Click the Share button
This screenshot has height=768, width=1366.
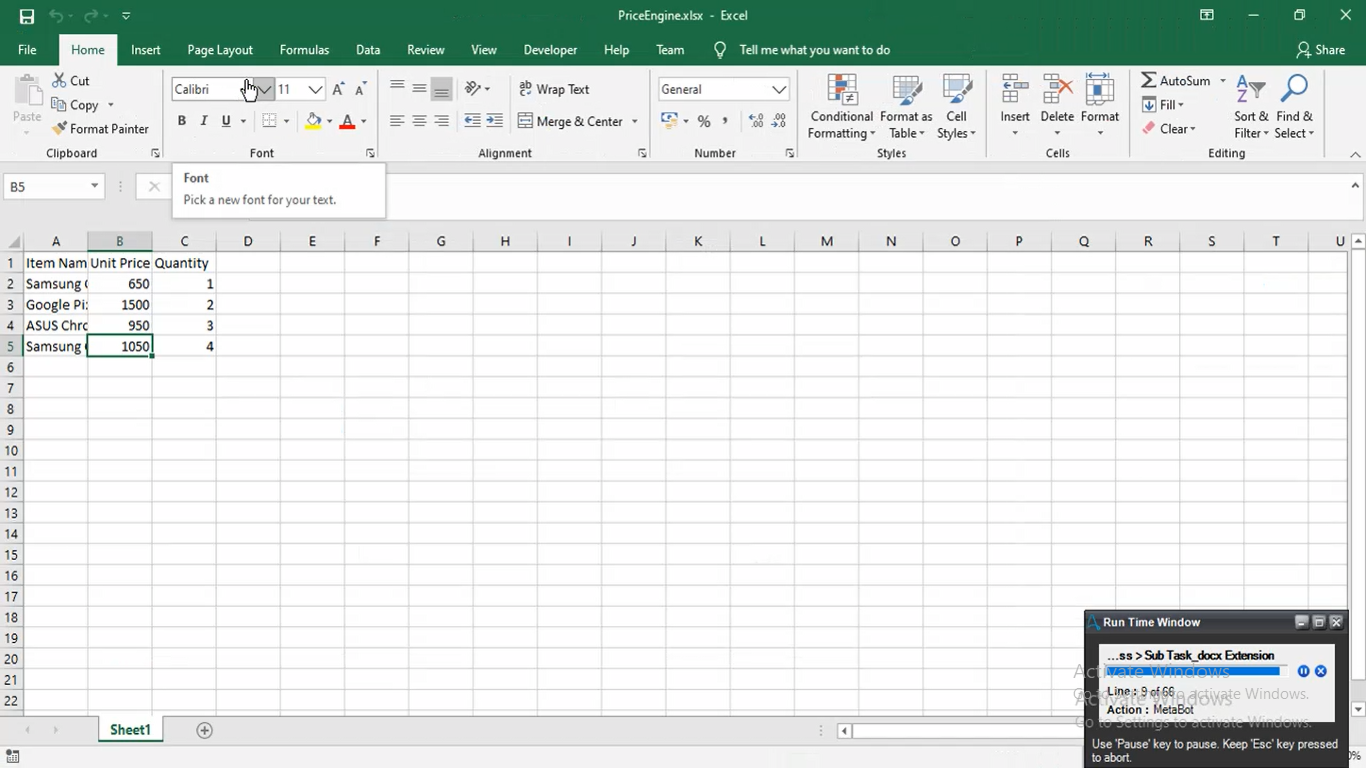click(x=1320, y=50)
